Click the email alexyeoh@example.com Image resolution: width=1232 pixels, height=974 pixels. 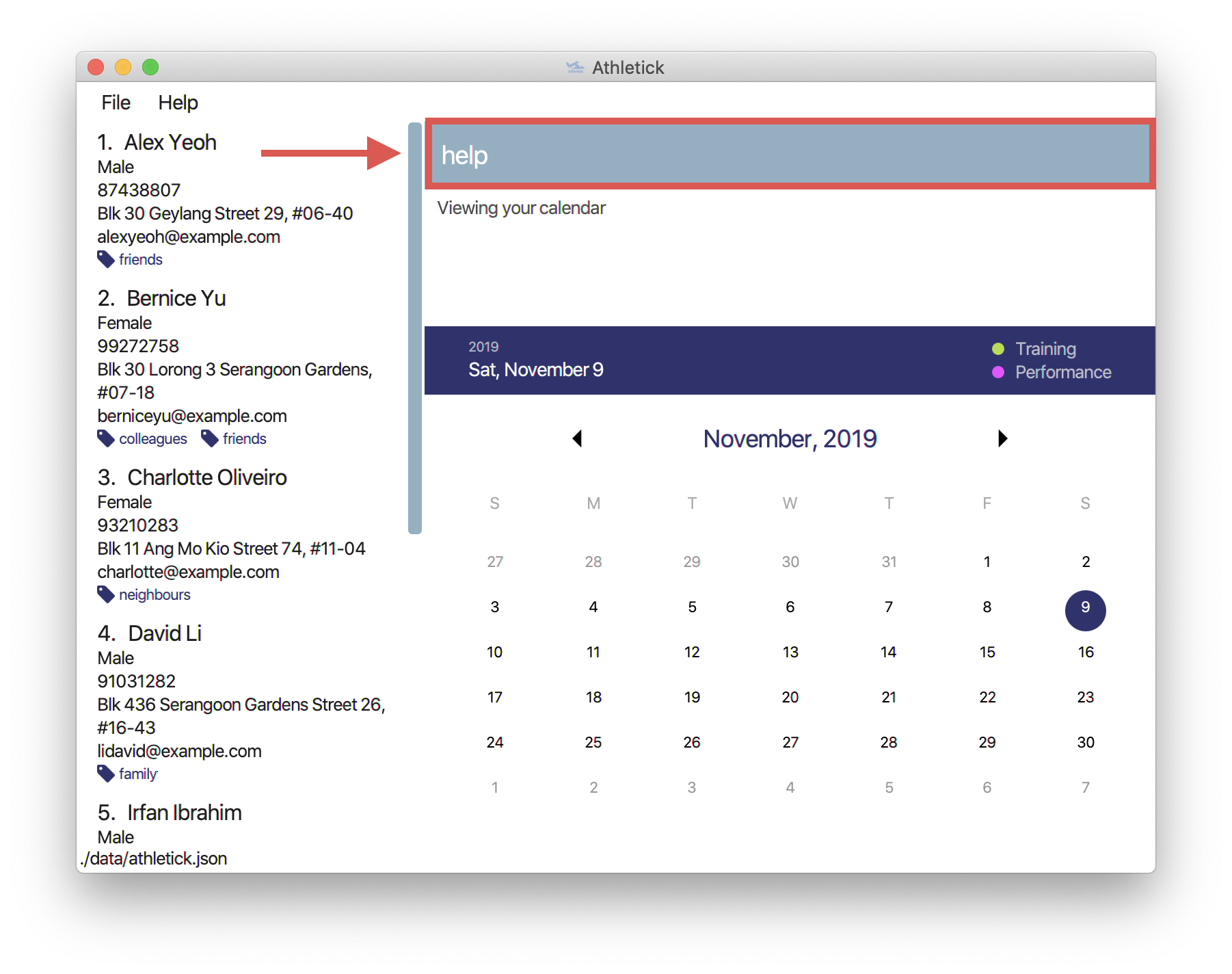pyautogui.click(x=189, y=237)
